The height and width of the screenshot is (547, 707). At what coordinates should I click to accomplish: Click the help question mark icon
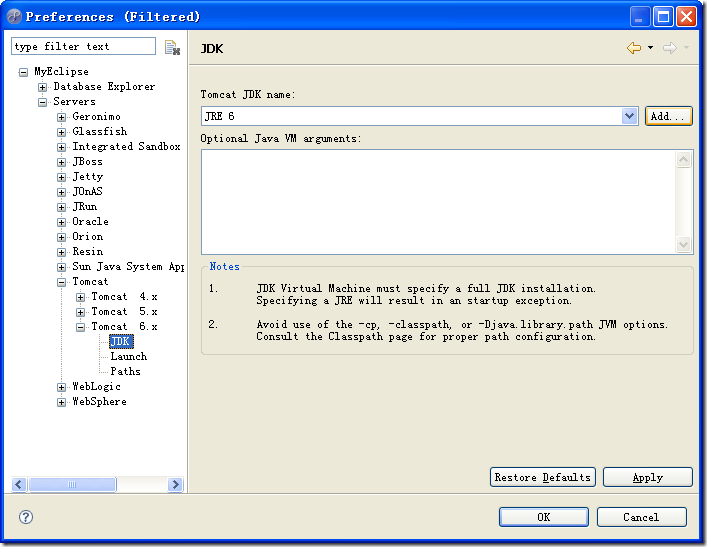26,517
